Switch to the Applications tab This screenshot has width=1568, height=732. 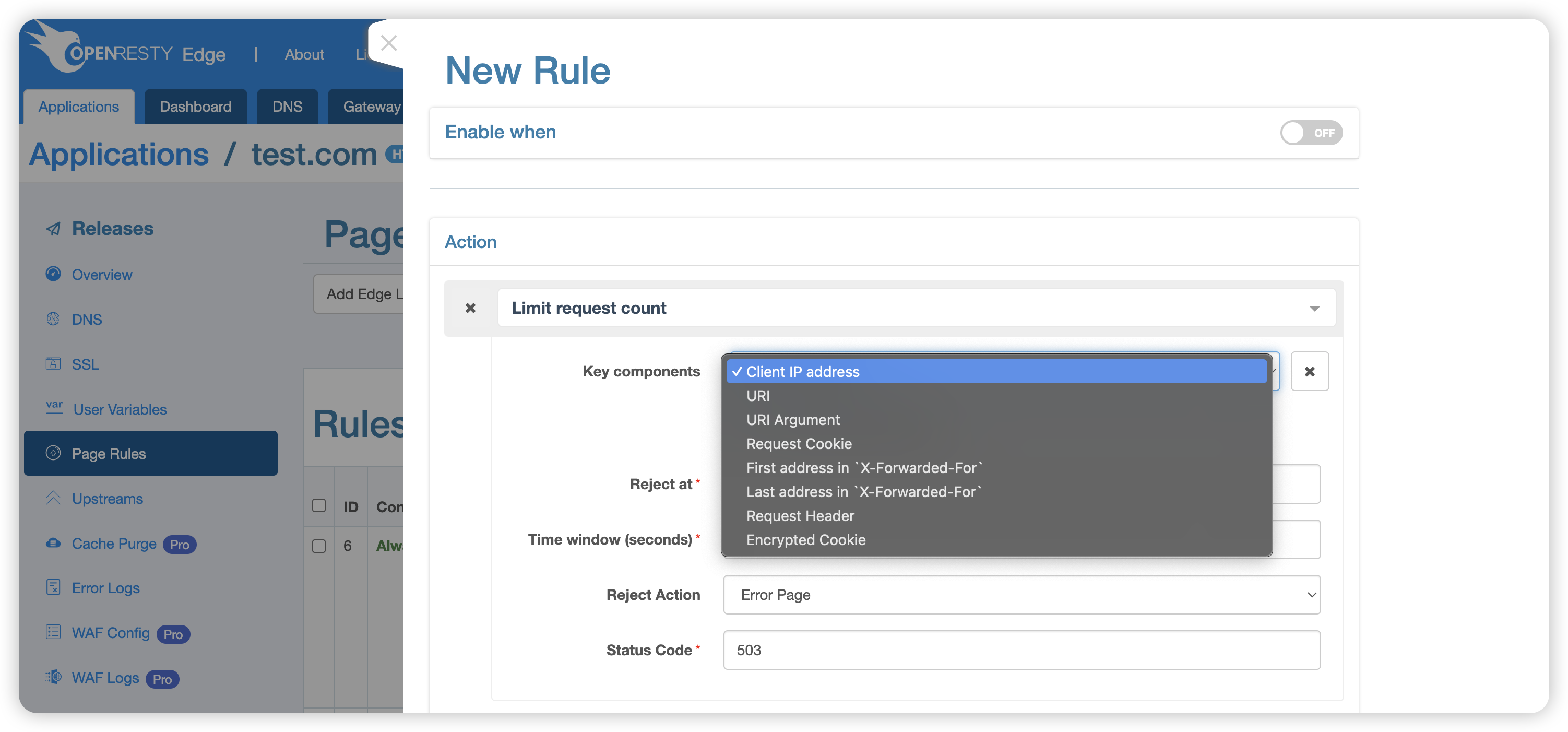[78, 105]
